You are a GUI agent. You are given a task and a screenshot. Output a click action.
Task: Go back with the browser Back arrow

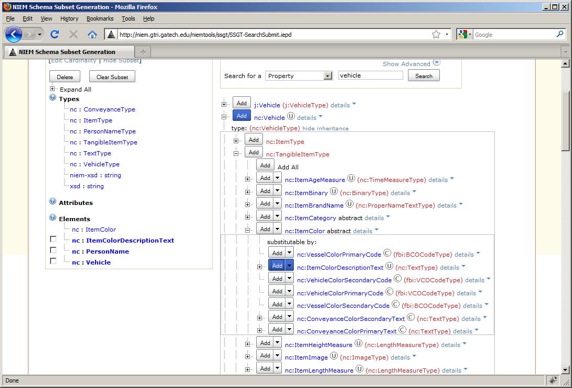coord(14,35)
